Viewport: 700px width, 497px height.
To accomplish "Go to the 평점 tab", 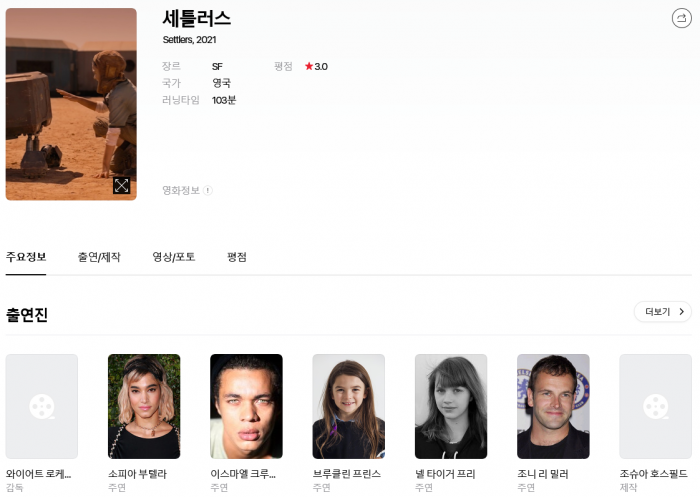I will (237, 257).
